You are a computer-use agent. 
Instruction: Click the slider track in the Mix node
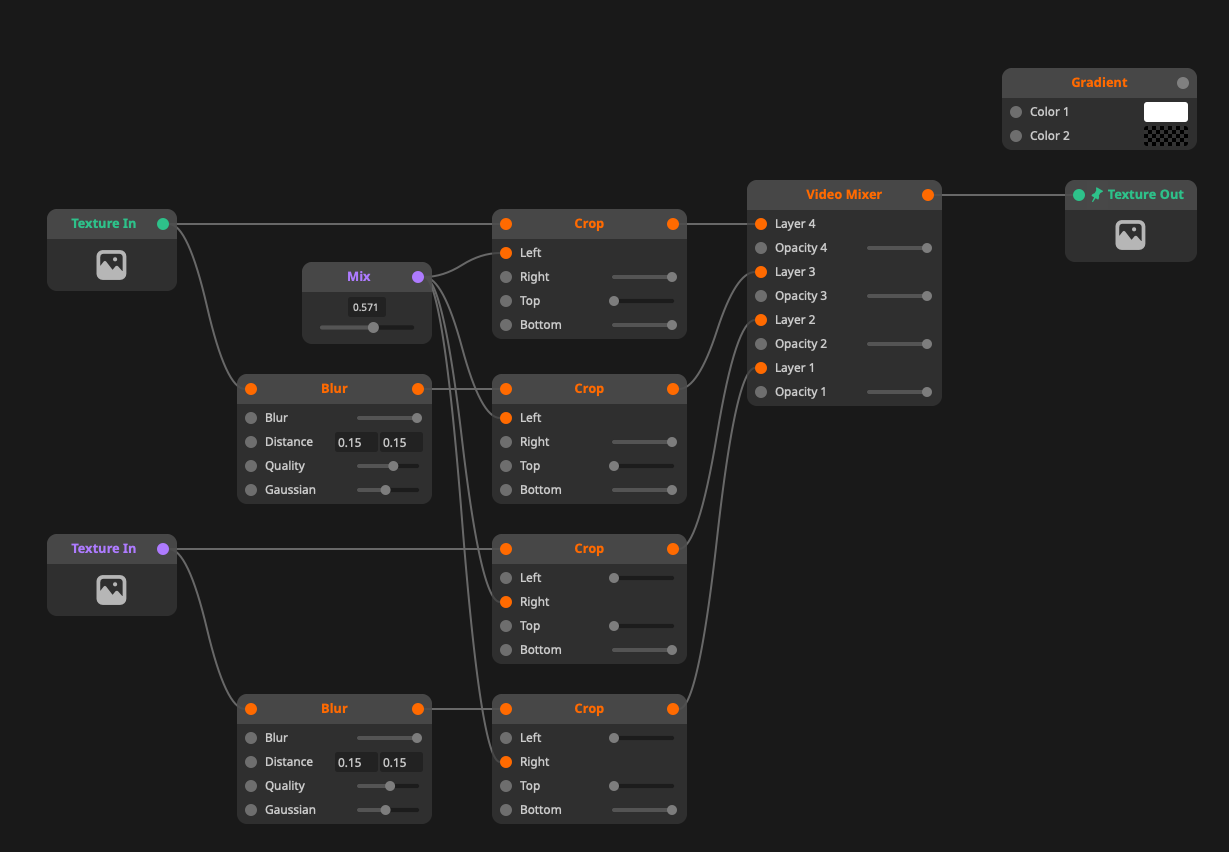click(366, 327)
